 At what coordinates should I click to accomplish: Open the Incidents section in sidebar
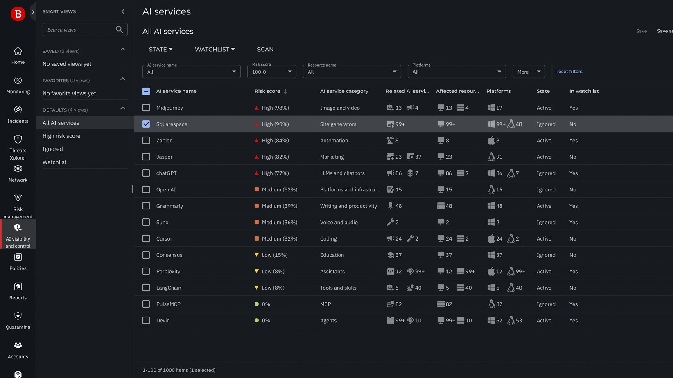(x=18, y=115)
